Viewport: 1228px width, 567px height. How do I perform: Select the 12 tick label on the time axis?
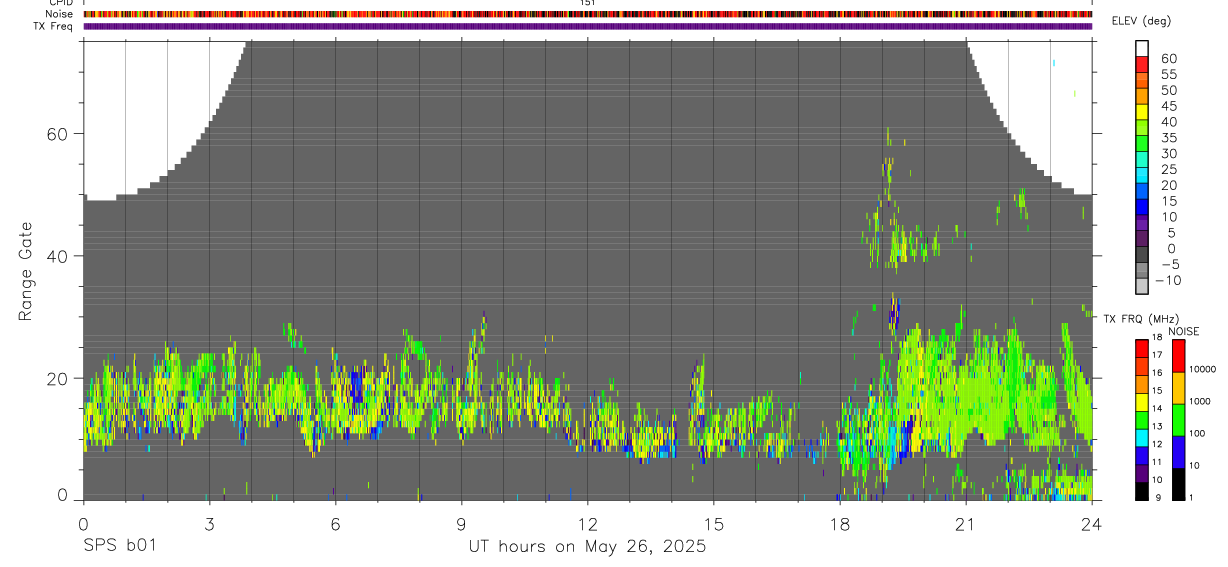pos(587,524)
